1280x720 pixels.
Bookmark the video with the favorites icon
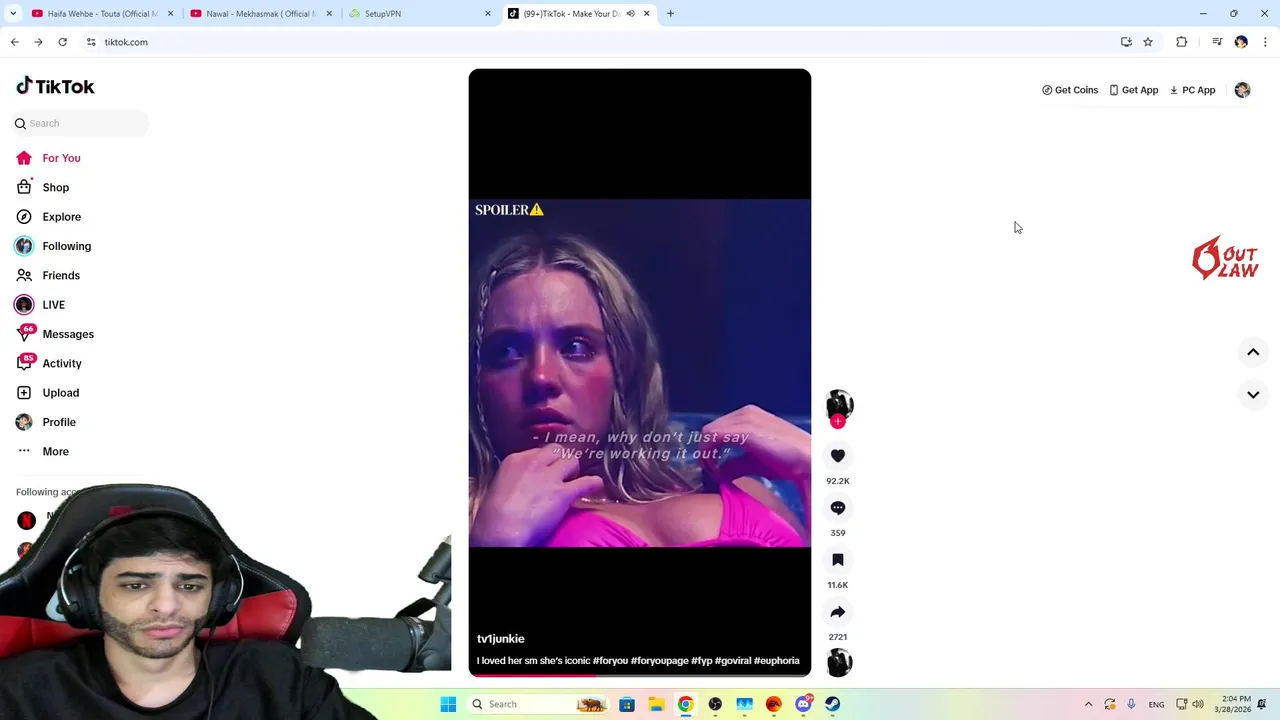(838, 560)
